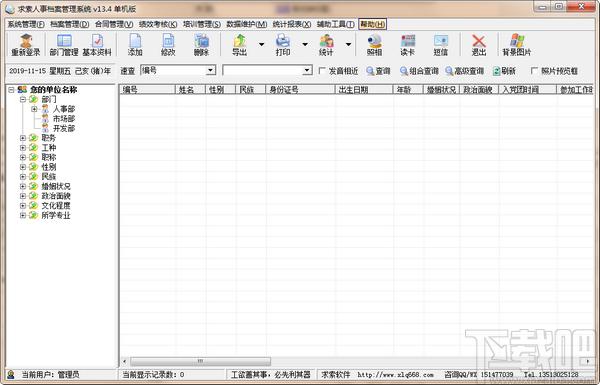Open dropdown arrow next to 导出
The height and width of the screenshot is (385, 600).
261,44
